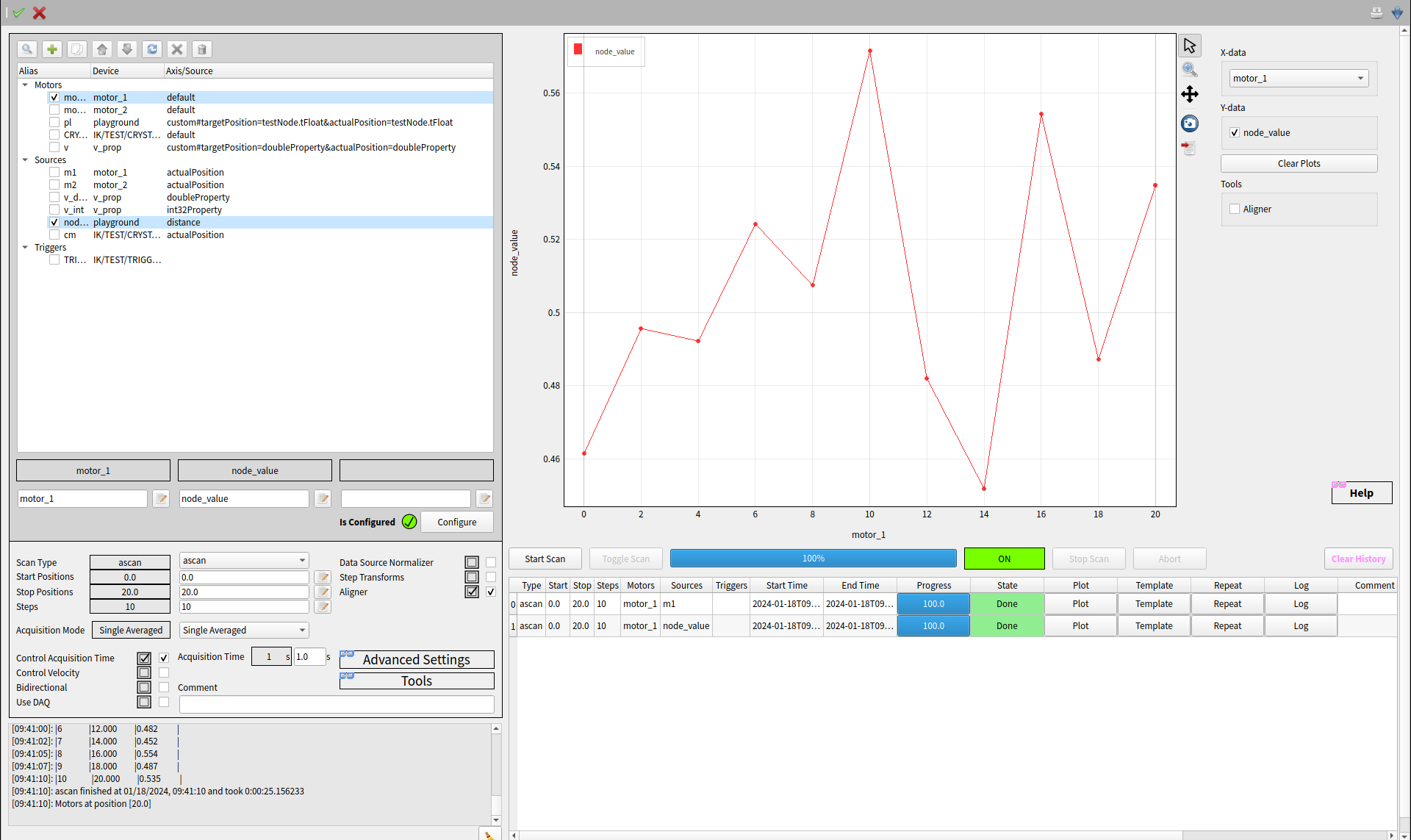This screenshot has width=1411, height=840.
Task: Click the green Is Configured status indicator
Action: [x=409, y=522]
